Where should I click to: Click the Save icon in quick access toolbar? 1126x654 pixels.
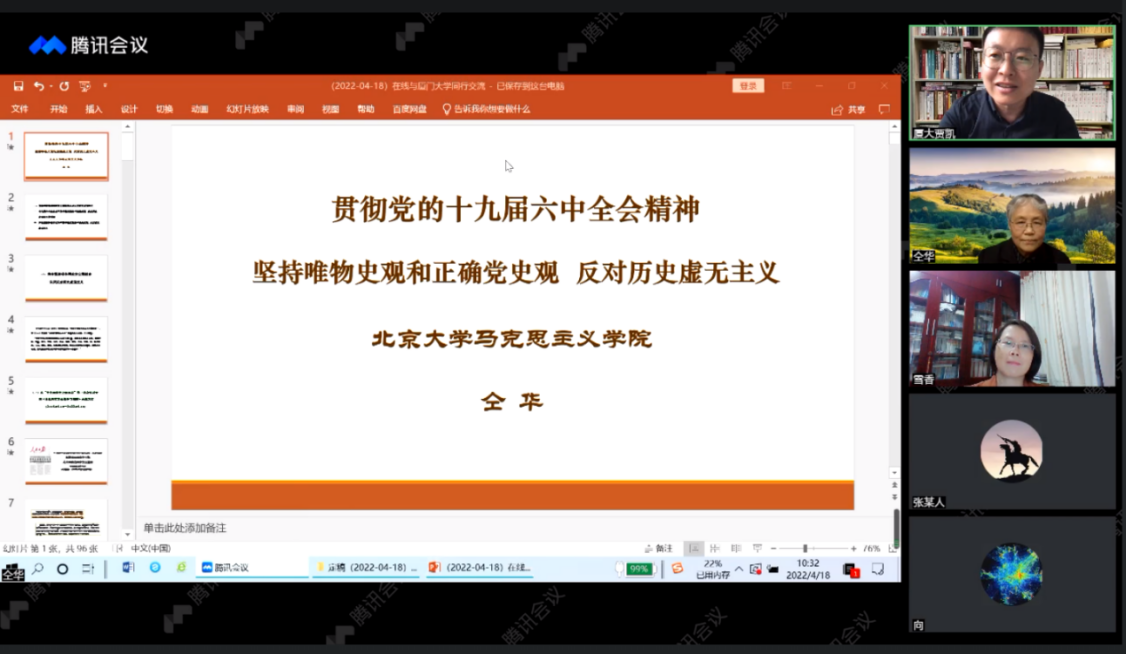tap(18, 86)
